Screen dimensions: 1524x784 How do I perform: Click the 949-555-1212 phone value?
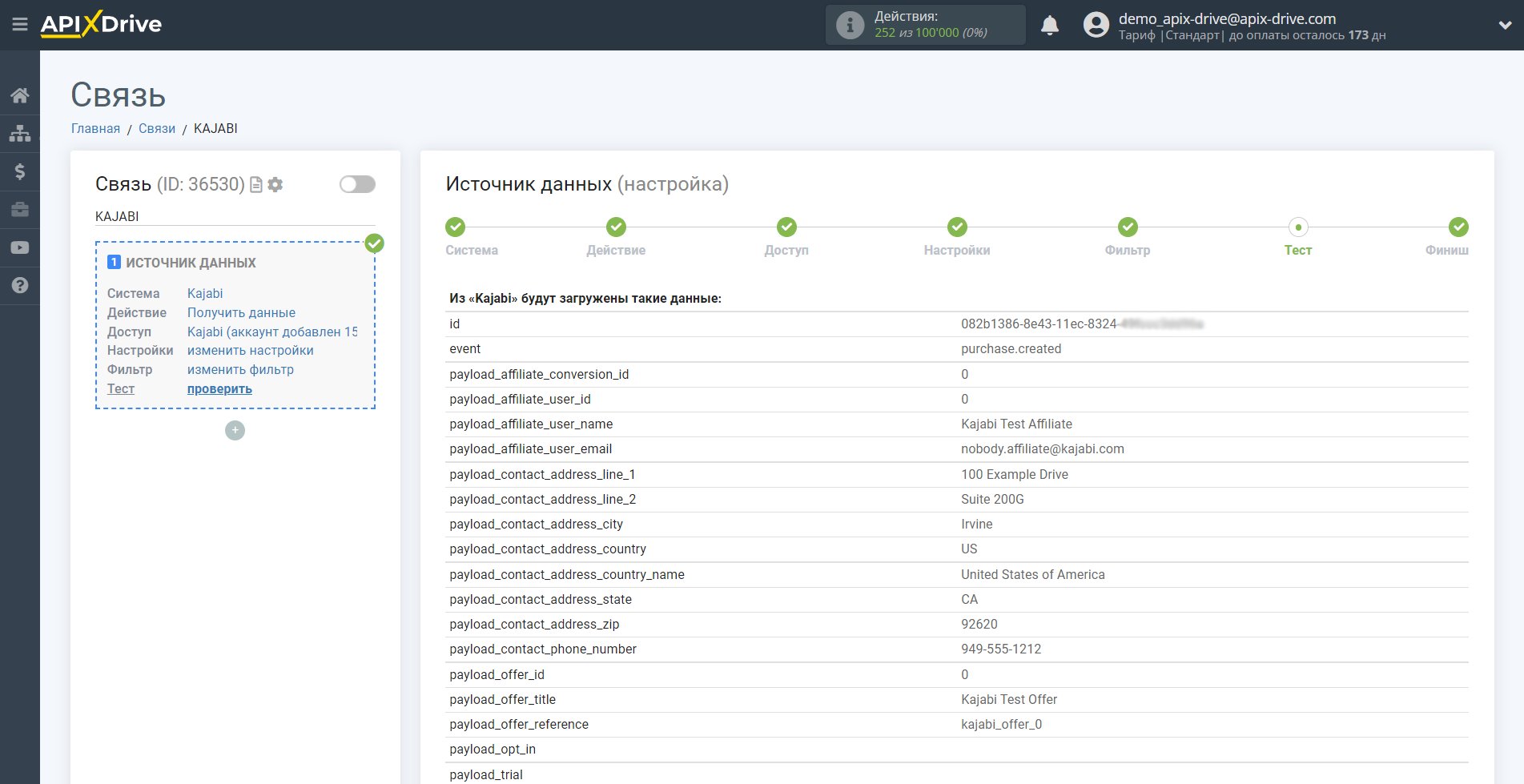1001,649
